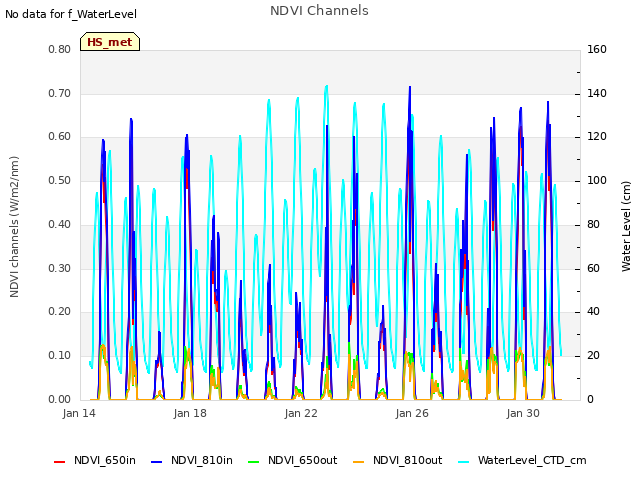Click the Jan 22 x-axis label
The image size is (640, 480).
pos(301,413)
